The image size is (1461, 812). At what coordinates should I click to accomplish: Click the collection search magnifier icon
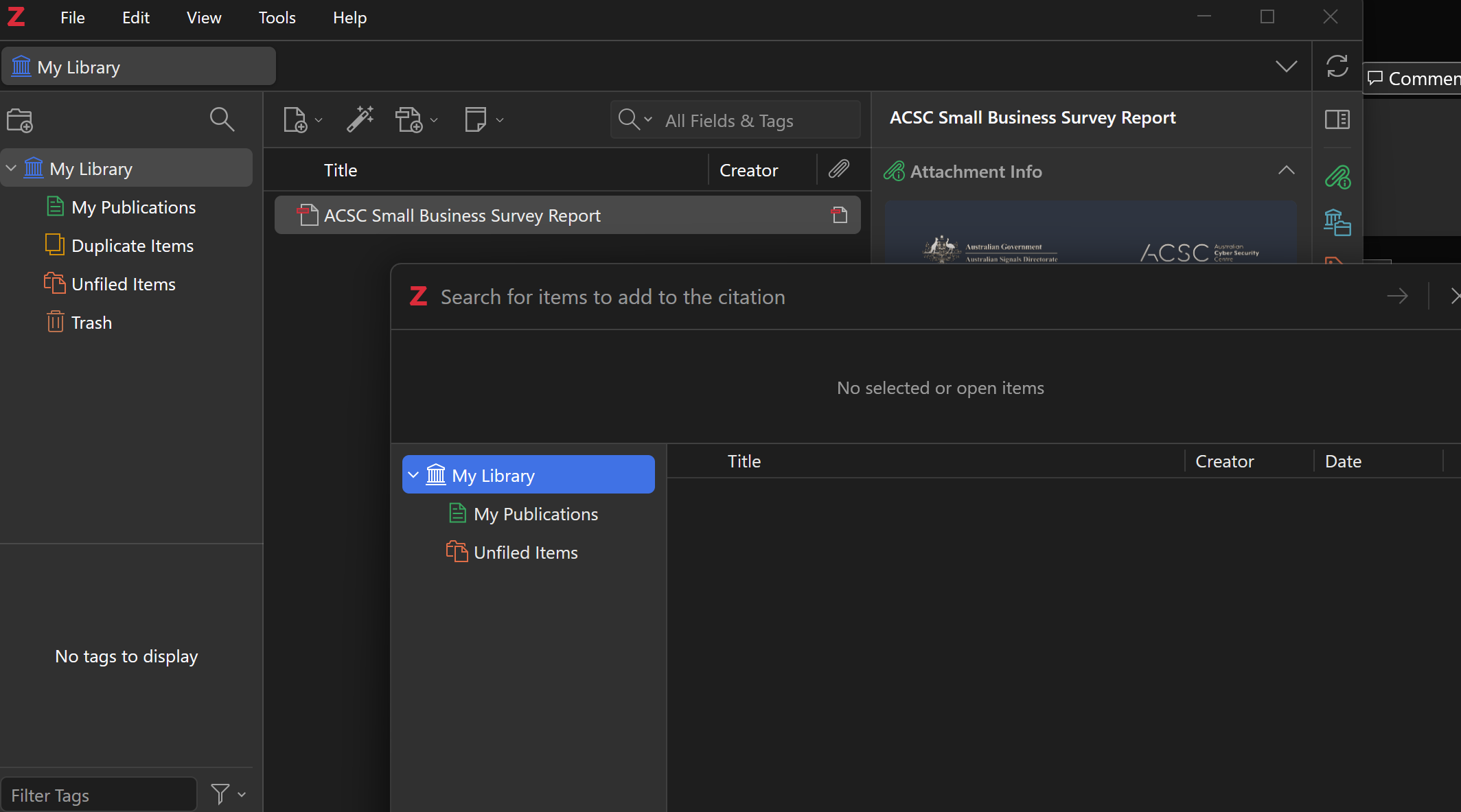(222, 119)
